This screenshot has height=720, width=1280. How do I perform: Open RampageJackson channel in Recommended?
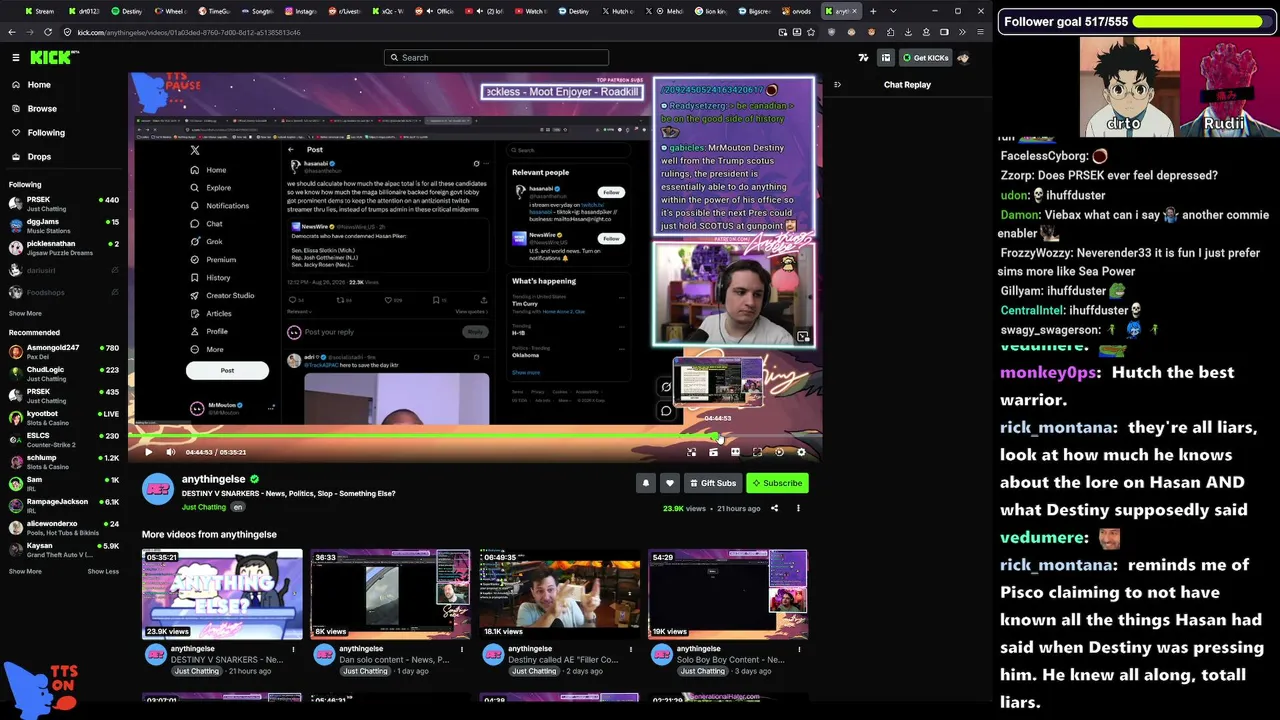point(63,505)
